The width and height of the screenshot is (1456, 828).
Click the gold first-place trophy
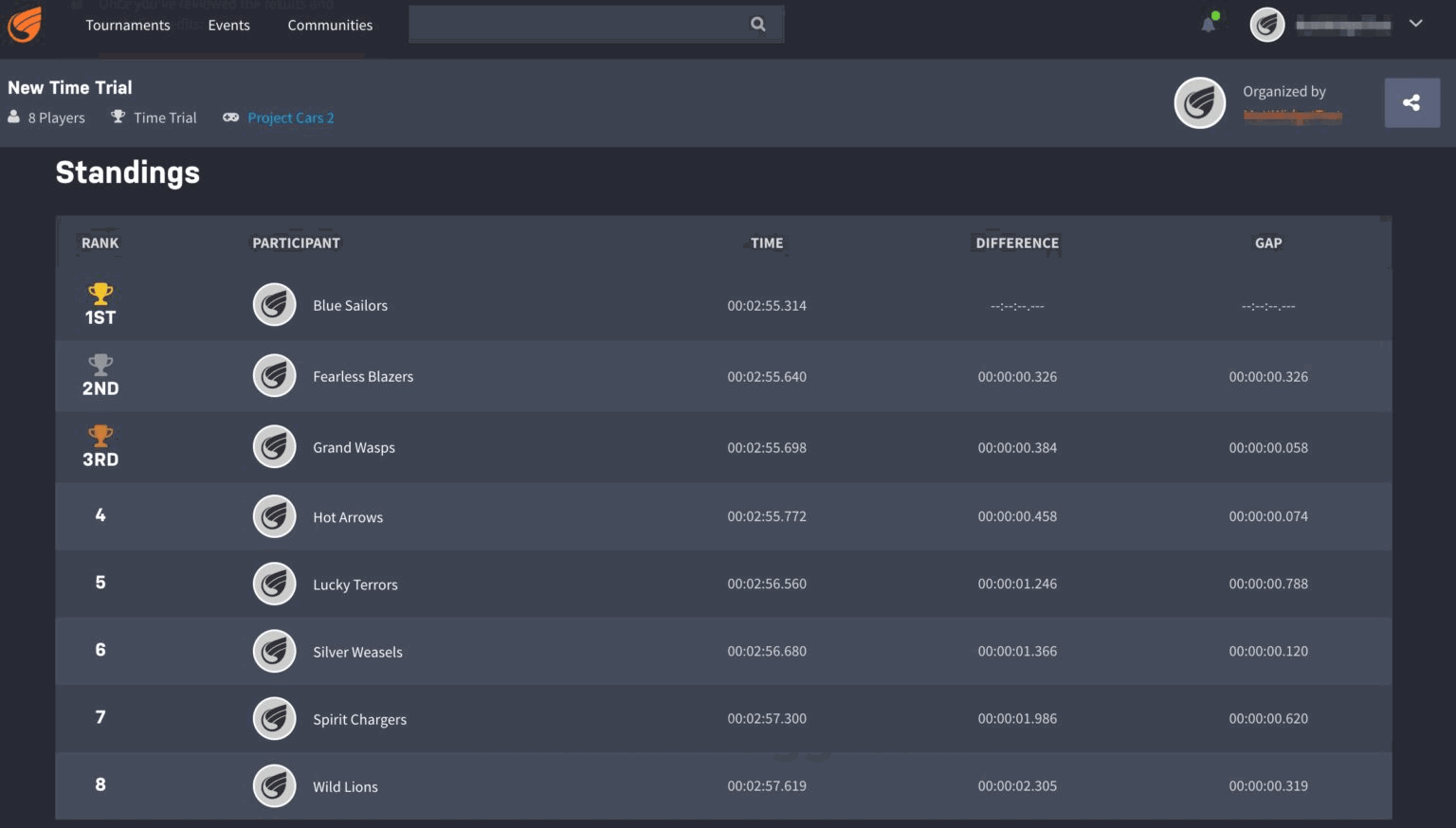click(100, 294)
